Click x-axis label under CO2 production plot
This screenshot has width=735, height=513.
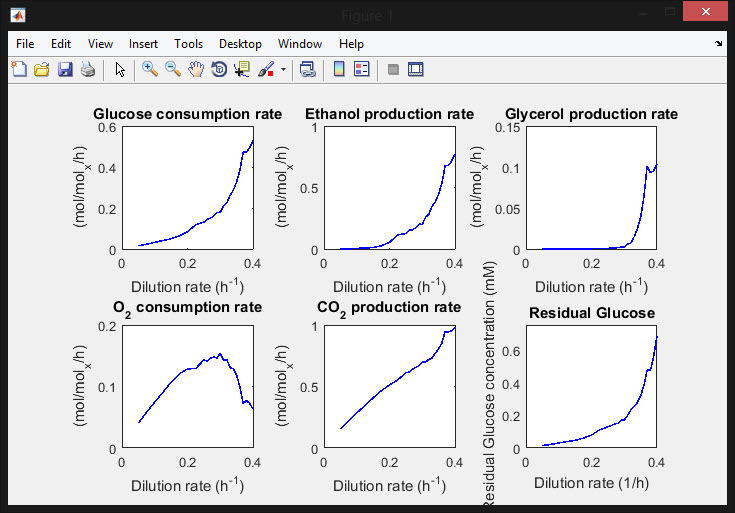(390, 485)
